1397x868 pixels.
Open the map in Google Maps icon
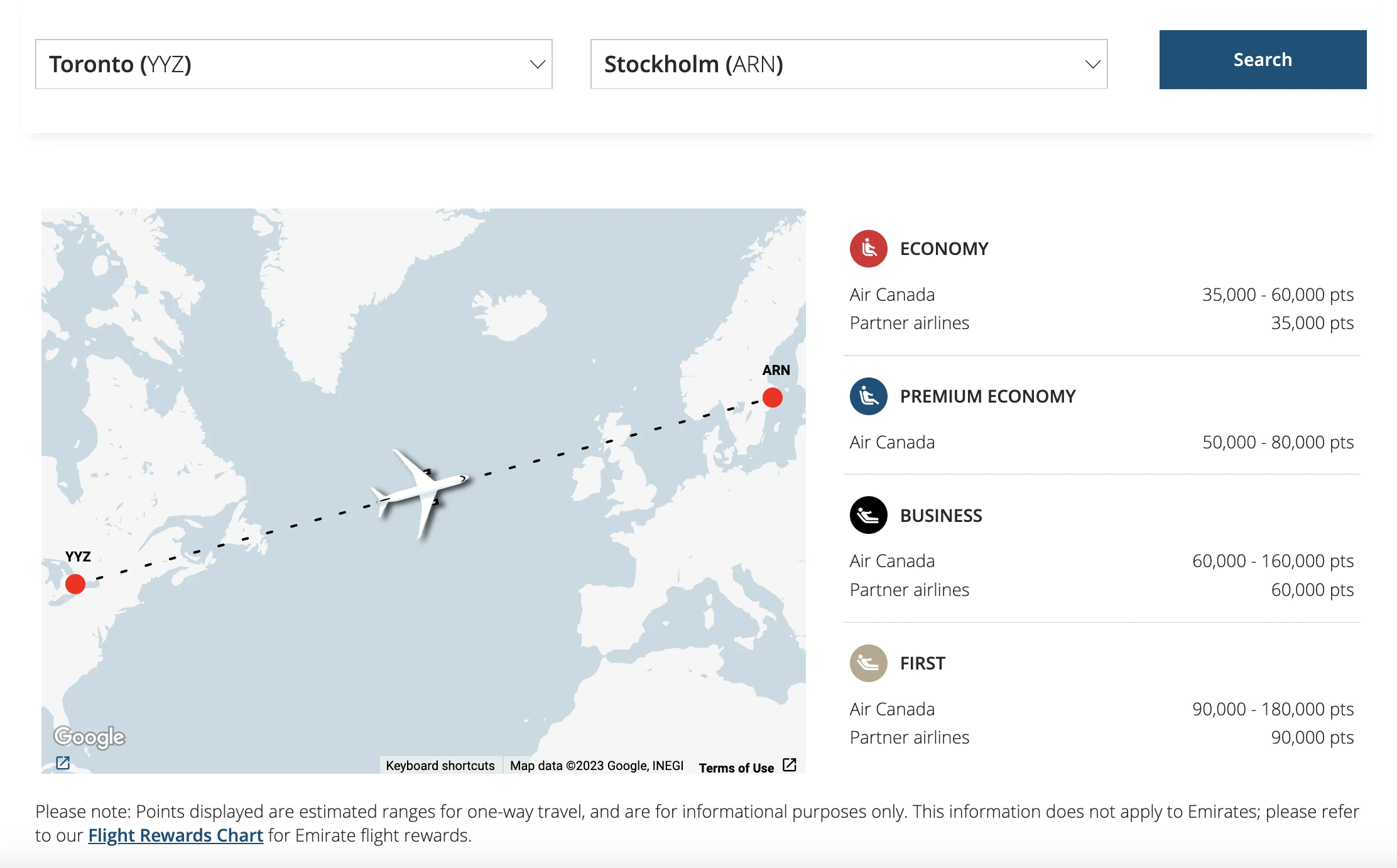tap(63, 762)
